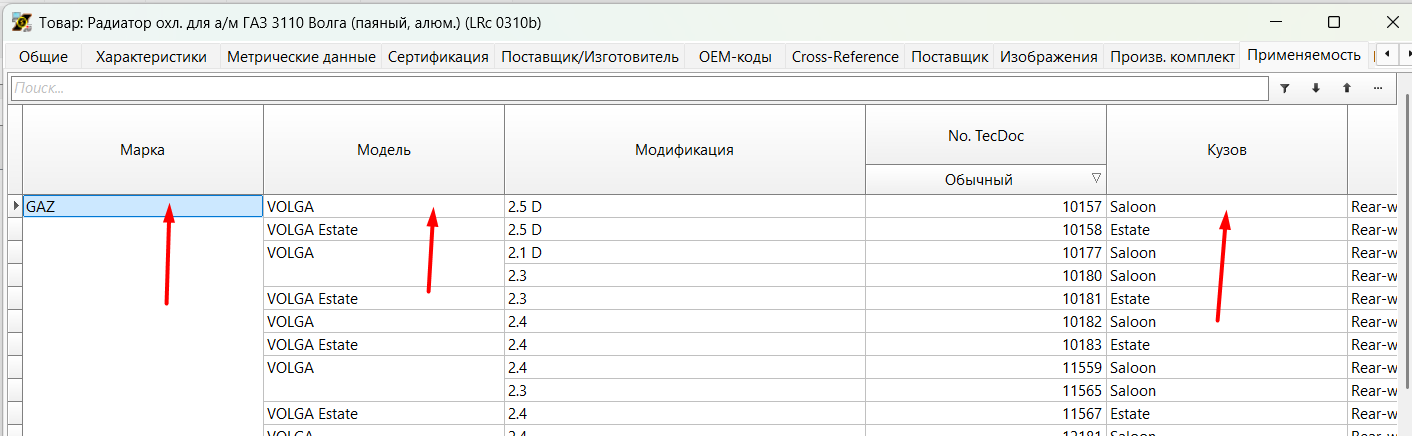
Task: Open the Поставщик/Изготовитель tab
Action: pyautogui.click(x=590, y=57)
